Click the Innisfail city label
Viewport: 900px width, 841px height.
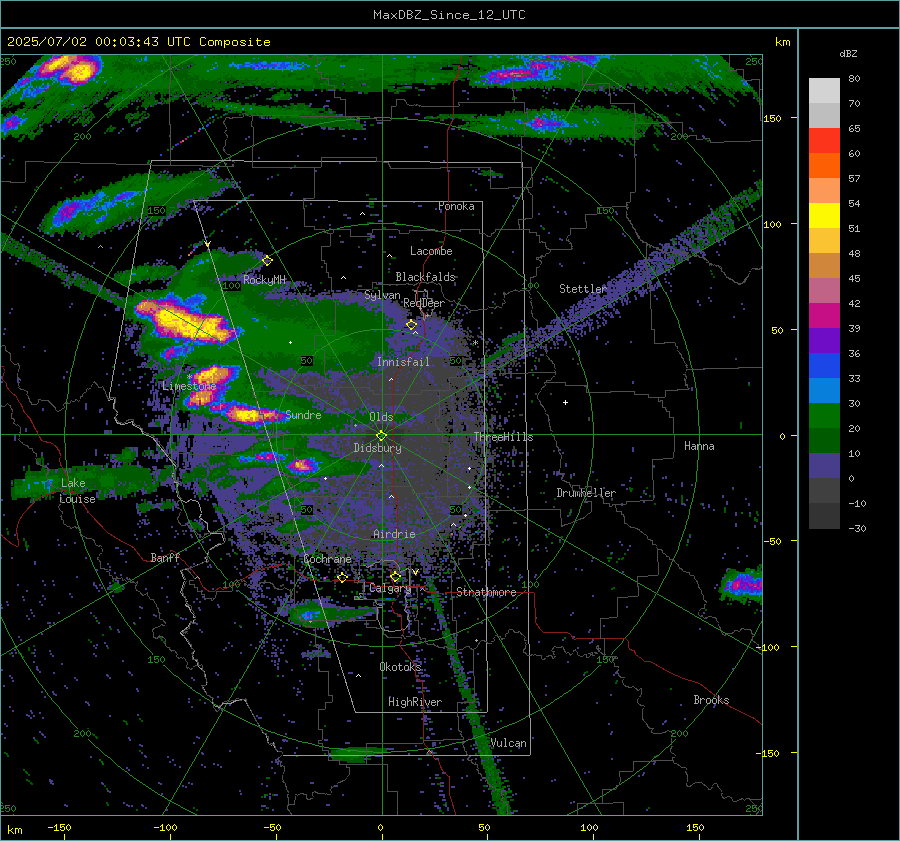403,362
